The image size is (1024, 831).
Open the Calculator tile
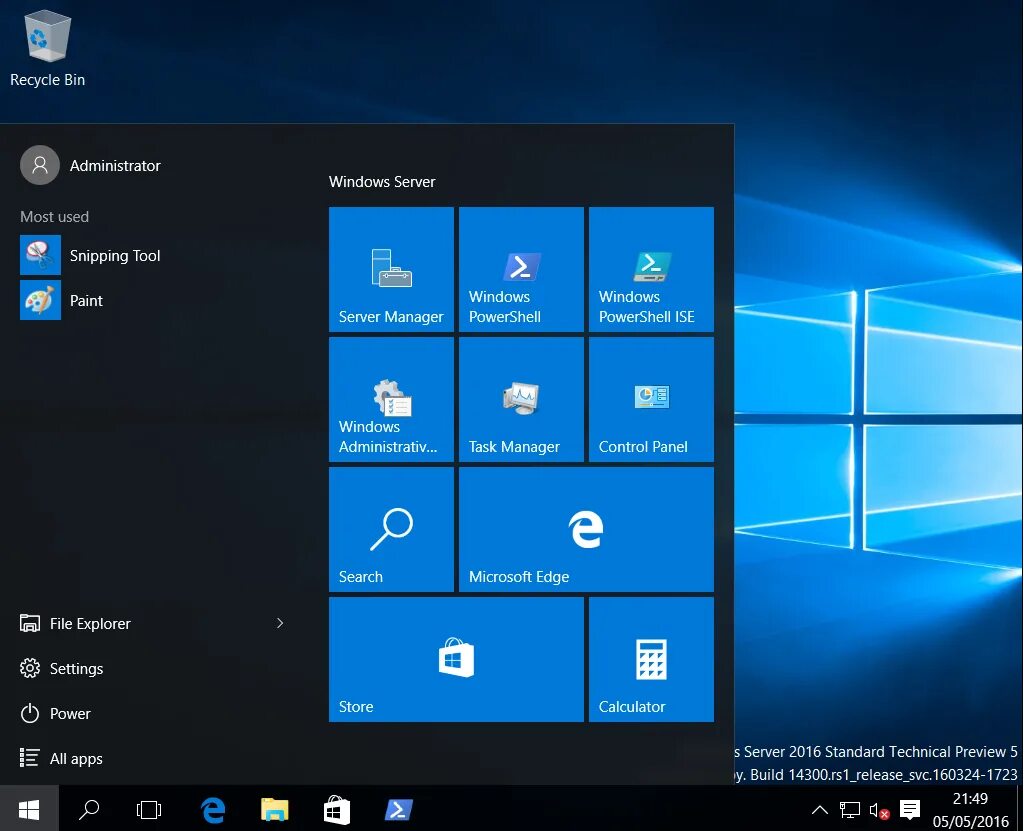(x=651, y=659)
